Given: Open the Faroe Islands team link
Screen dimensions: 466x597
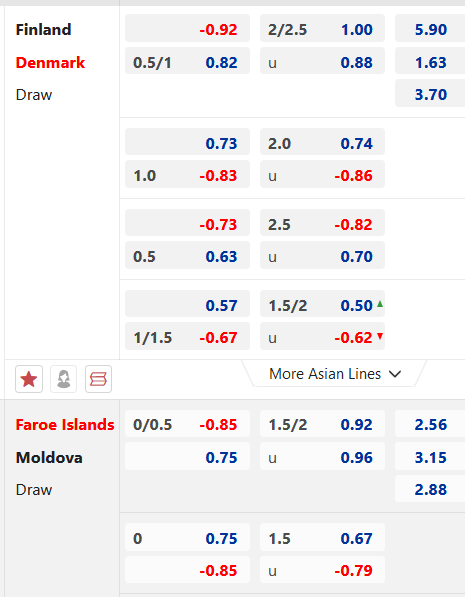Looking at the screenshot, I should [x=65, y=425].
